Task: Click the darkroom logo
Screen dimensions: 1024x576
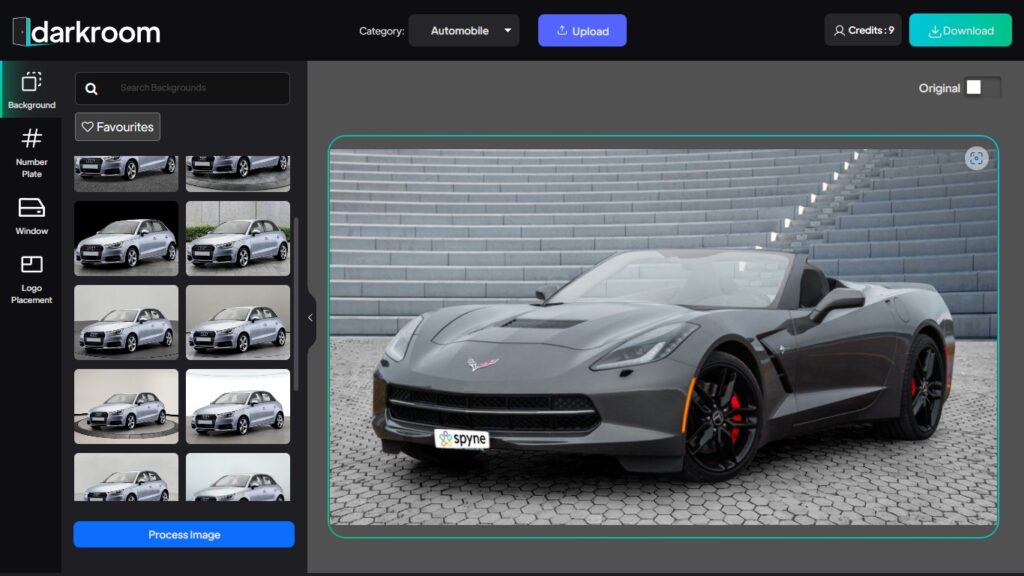Action: (87, 31)
